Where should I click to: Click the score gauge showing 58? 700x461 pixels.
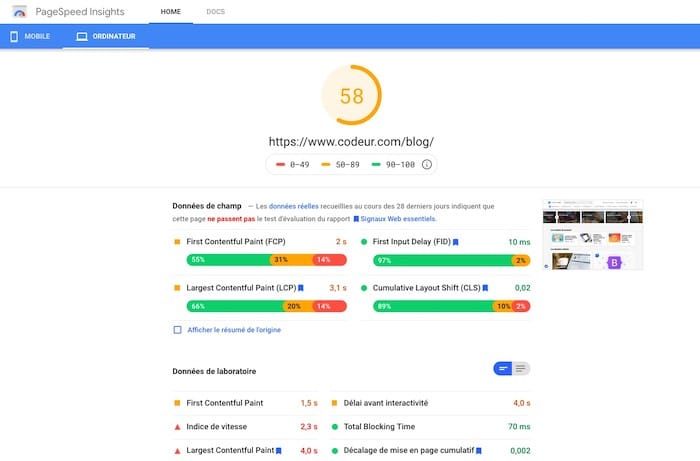tap(351, 95)
